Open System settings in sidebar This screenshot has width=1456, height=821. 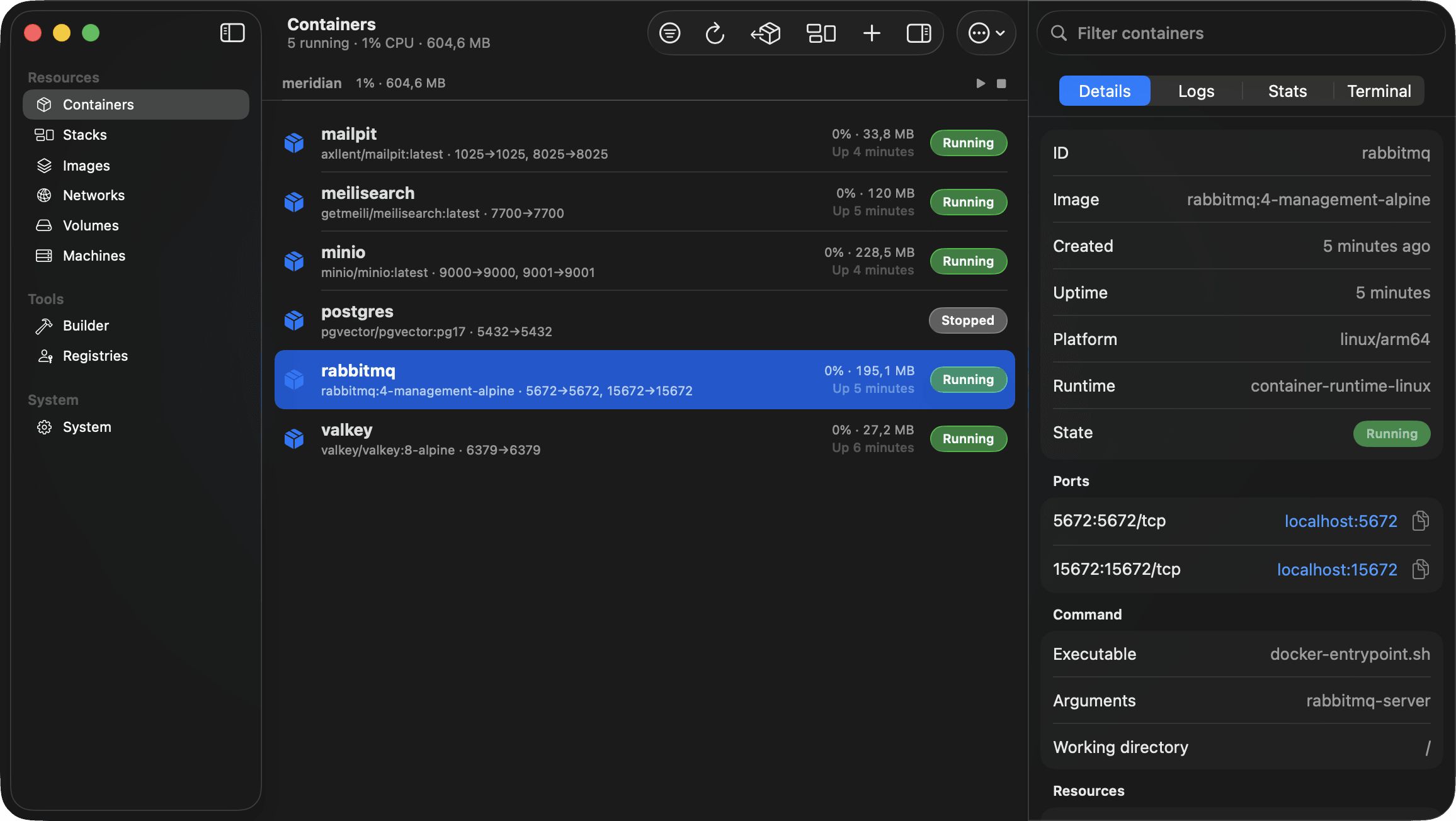tap(136, 427)
